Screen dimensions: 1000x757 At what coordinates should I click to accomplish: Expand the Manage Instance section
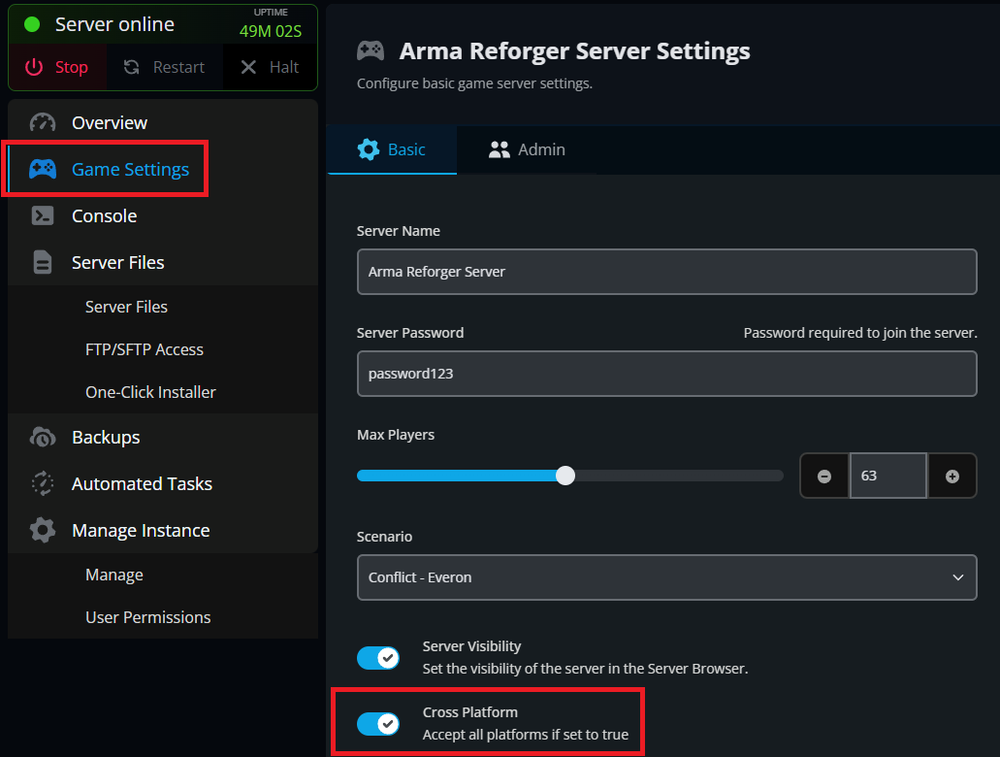coord(163,530)
